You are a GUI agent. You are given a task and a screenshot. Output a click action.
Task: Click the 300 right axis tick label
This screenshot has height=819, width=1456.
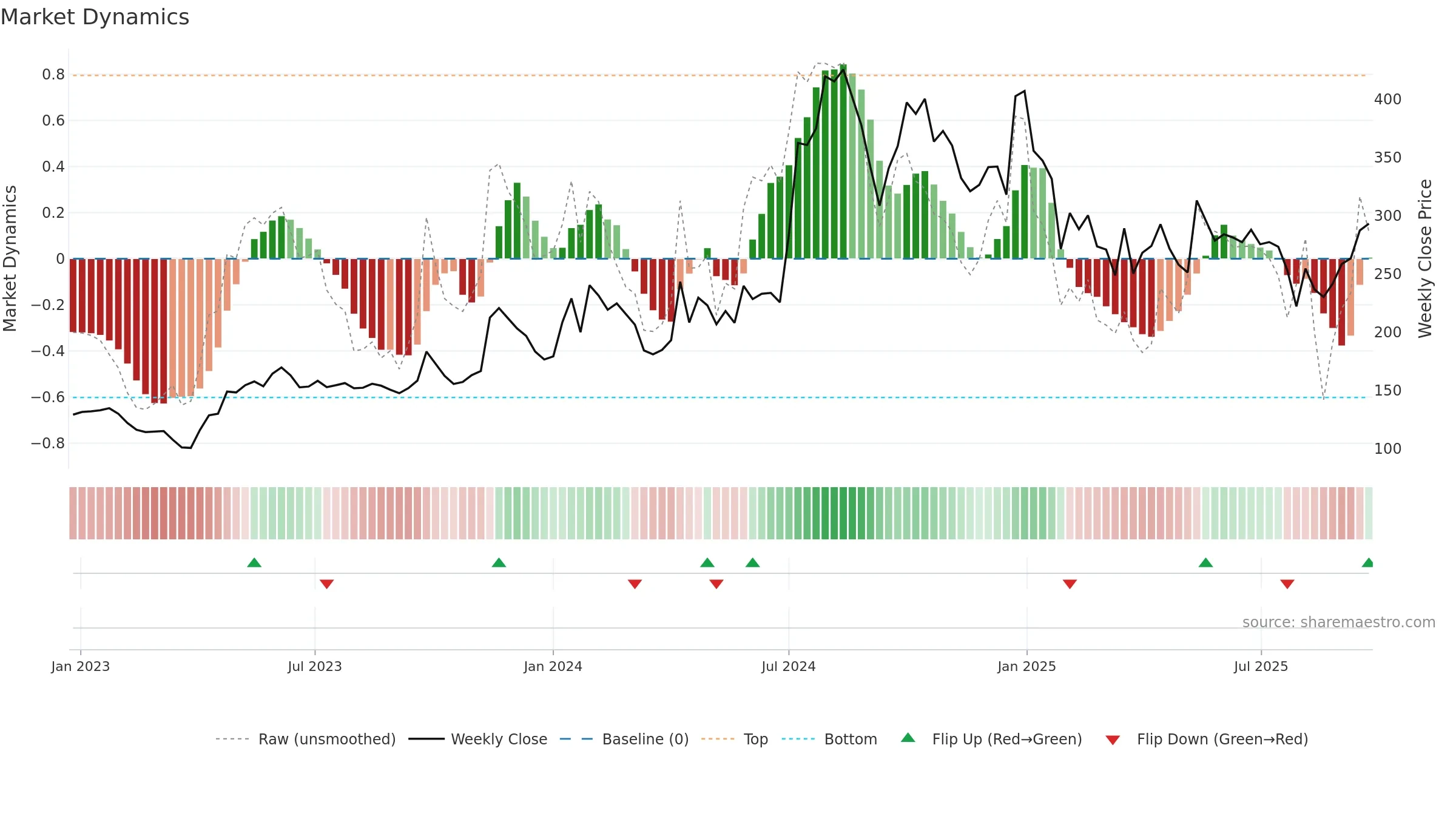click(1388, 216)
